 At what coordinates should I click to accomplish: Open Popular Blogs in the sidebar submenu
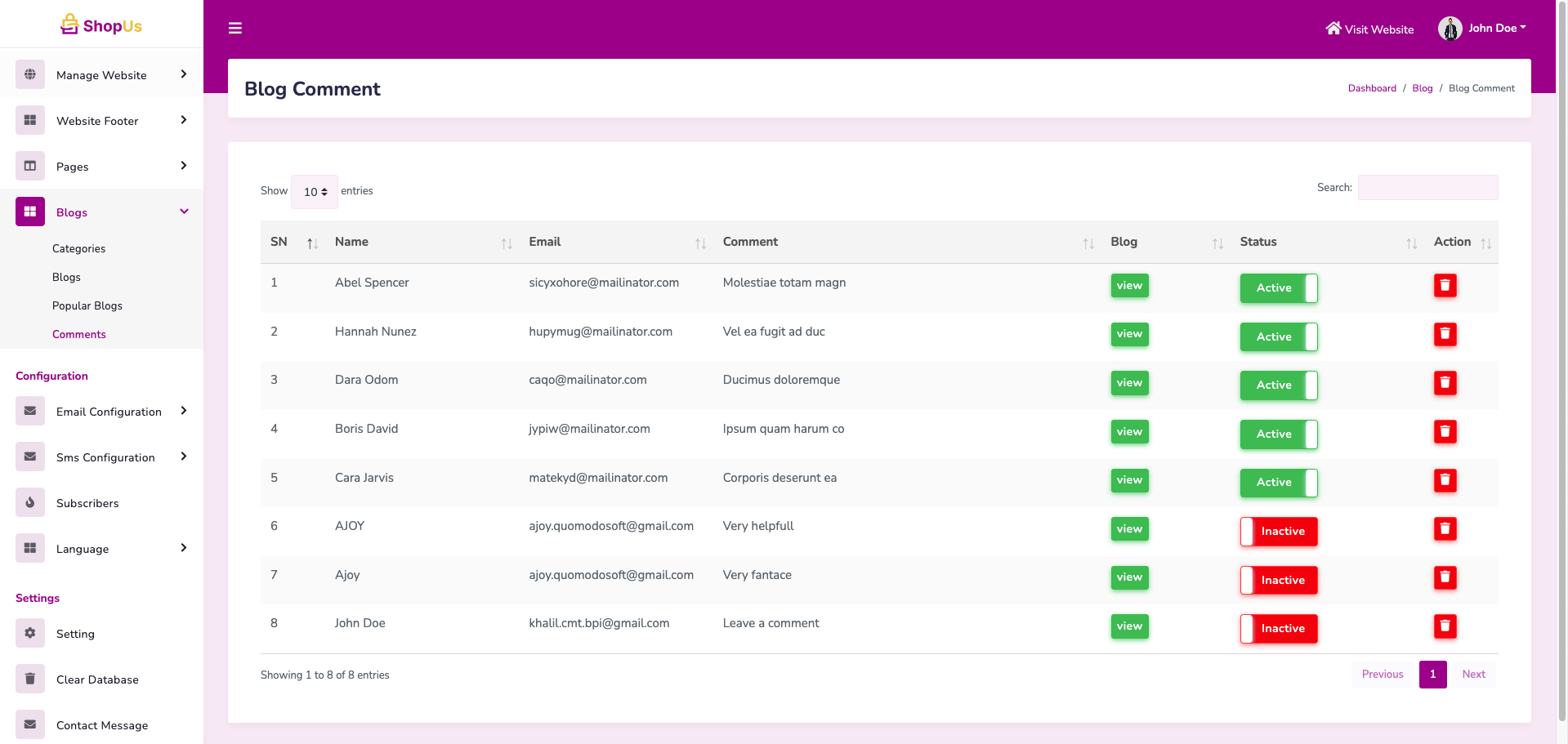click(87, 305)
